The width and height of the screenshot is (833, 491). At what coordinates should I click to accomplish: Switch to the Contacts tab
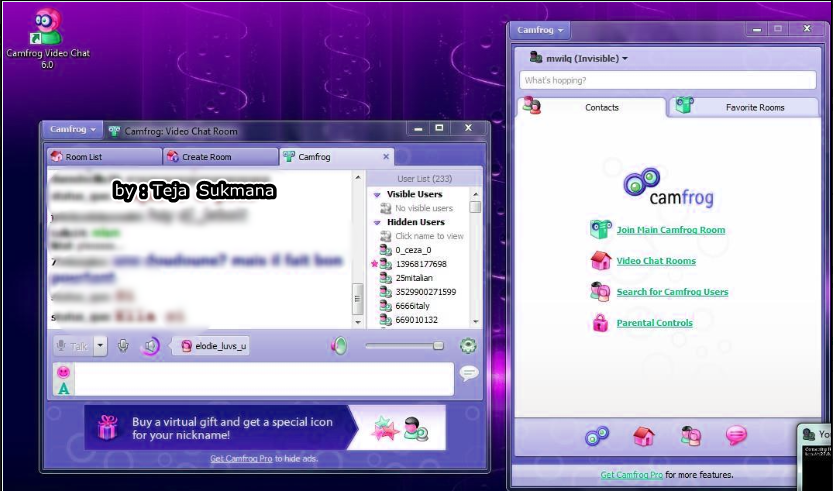pos(591,107)
